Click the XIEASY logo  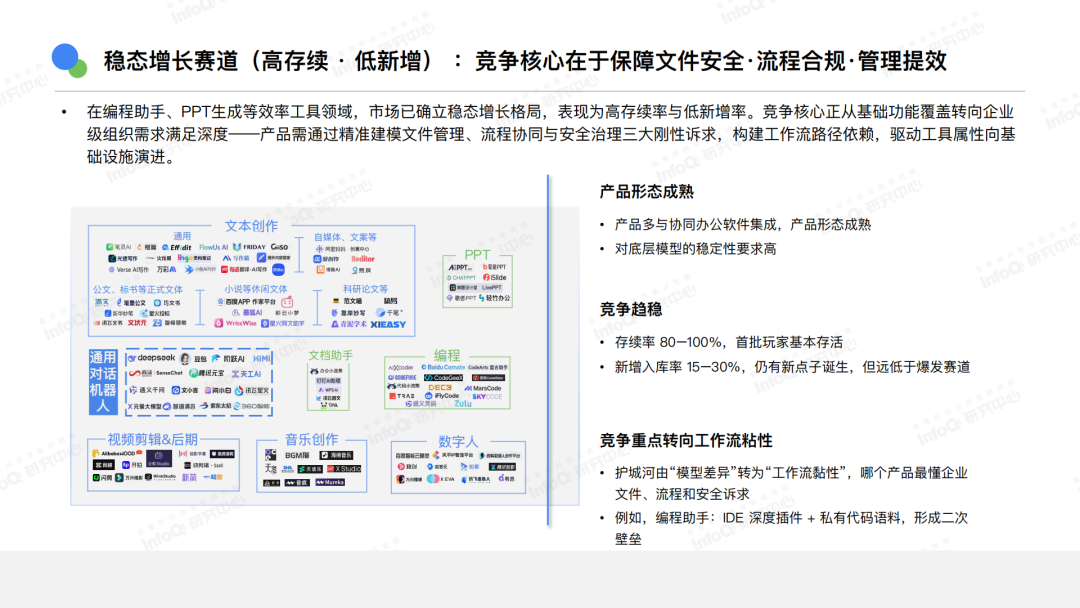click(x=388, y=324)
